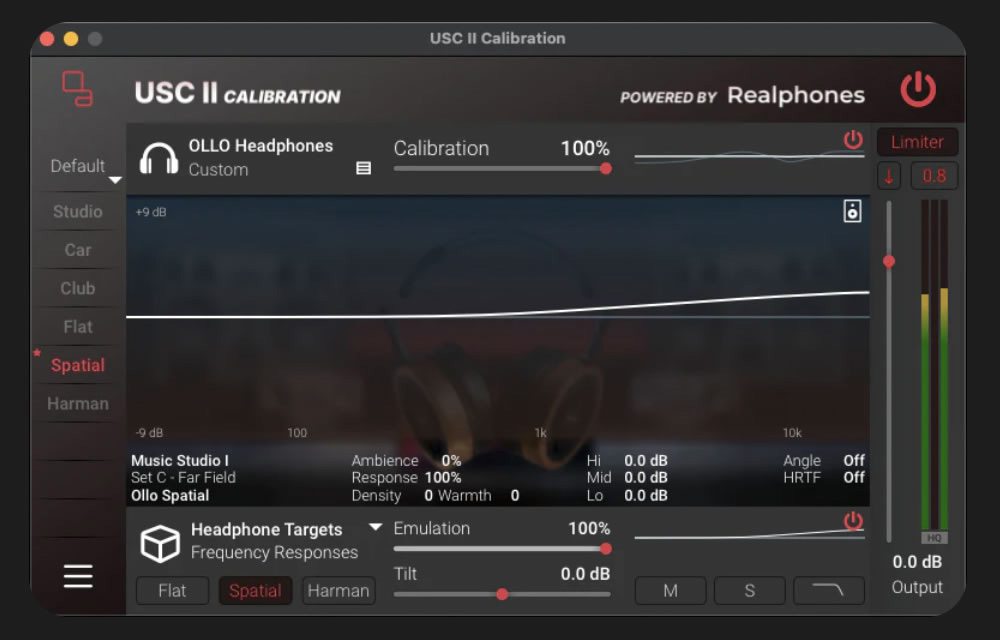
Task: Select the Harman preset in sidebar
Action: 78,404
